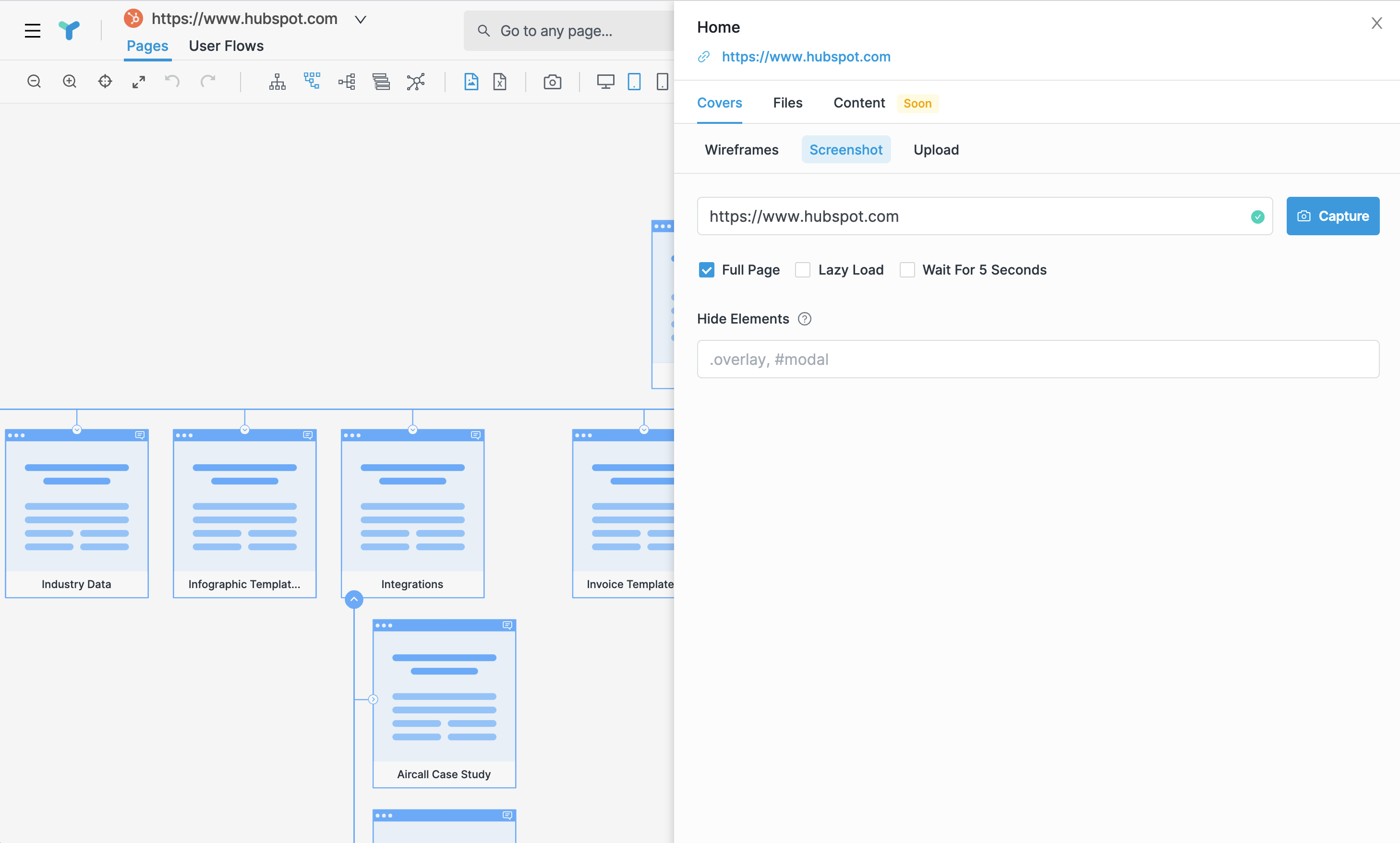Switch to tablet device view
The width and height of the screenshot is (1400, 843).
click(x=634, y=82)
